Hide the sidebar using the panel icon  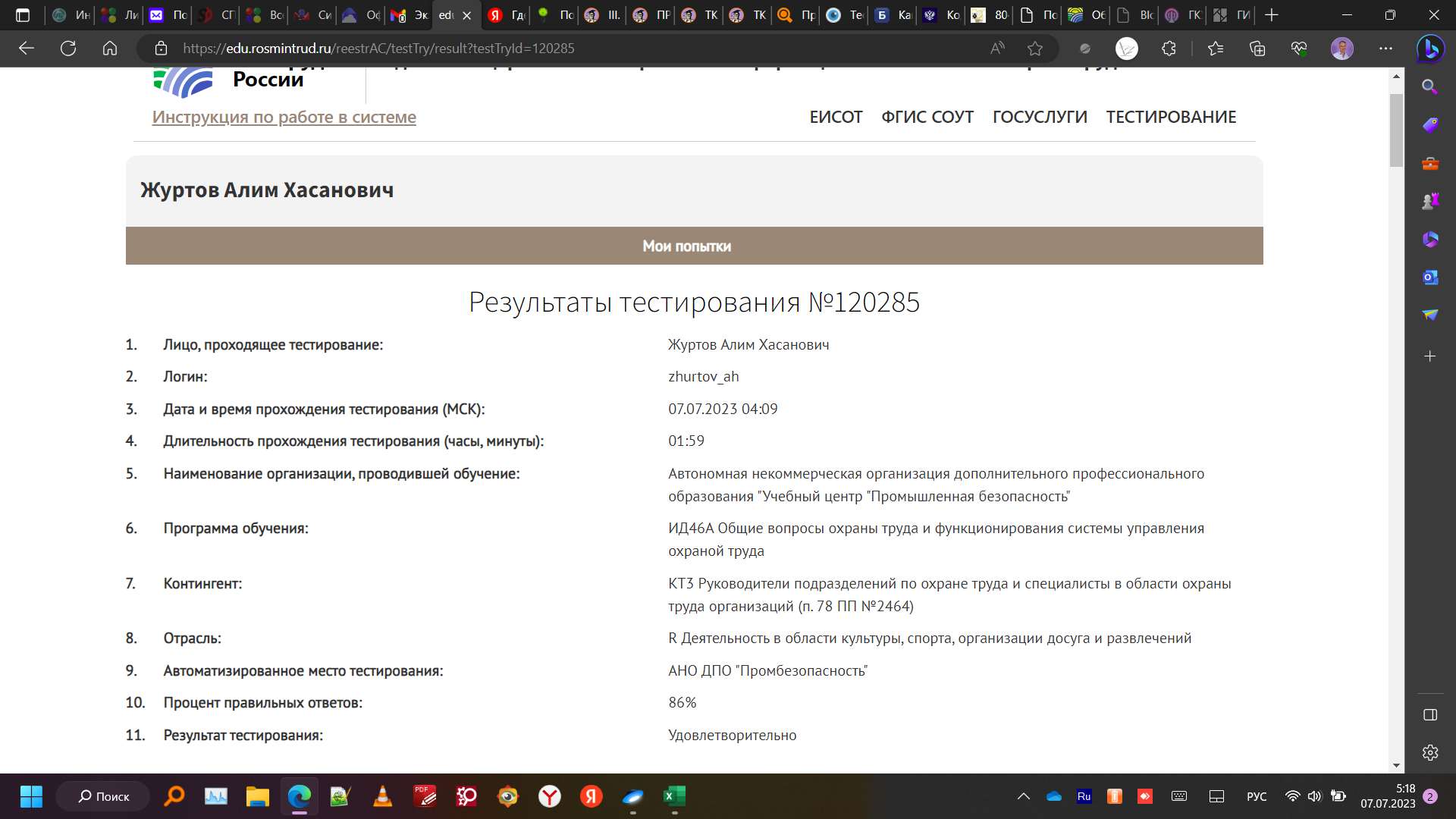(1430, 714)
